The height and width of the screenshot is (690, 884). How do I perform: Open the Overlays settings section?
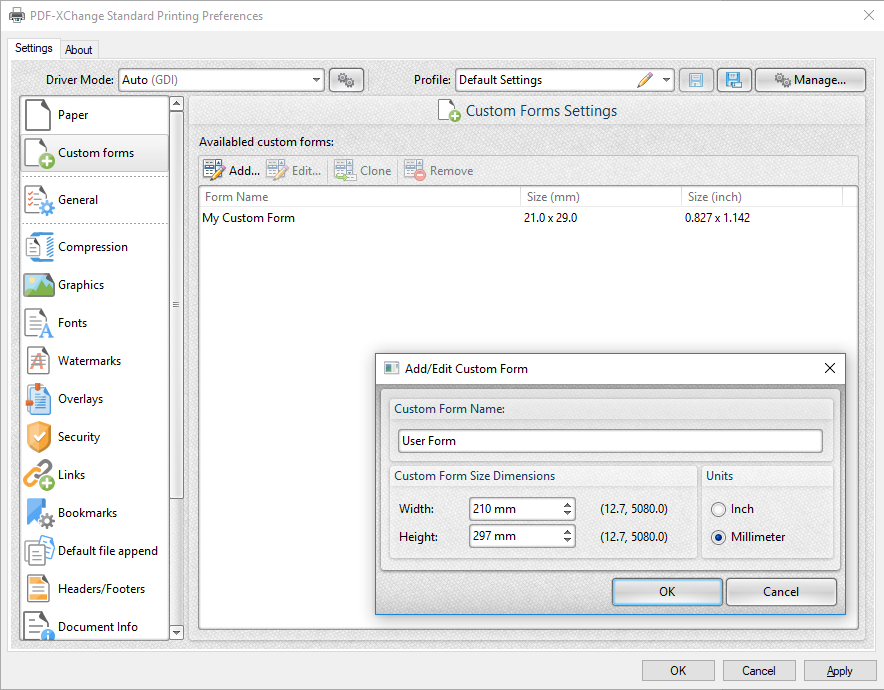94,399
